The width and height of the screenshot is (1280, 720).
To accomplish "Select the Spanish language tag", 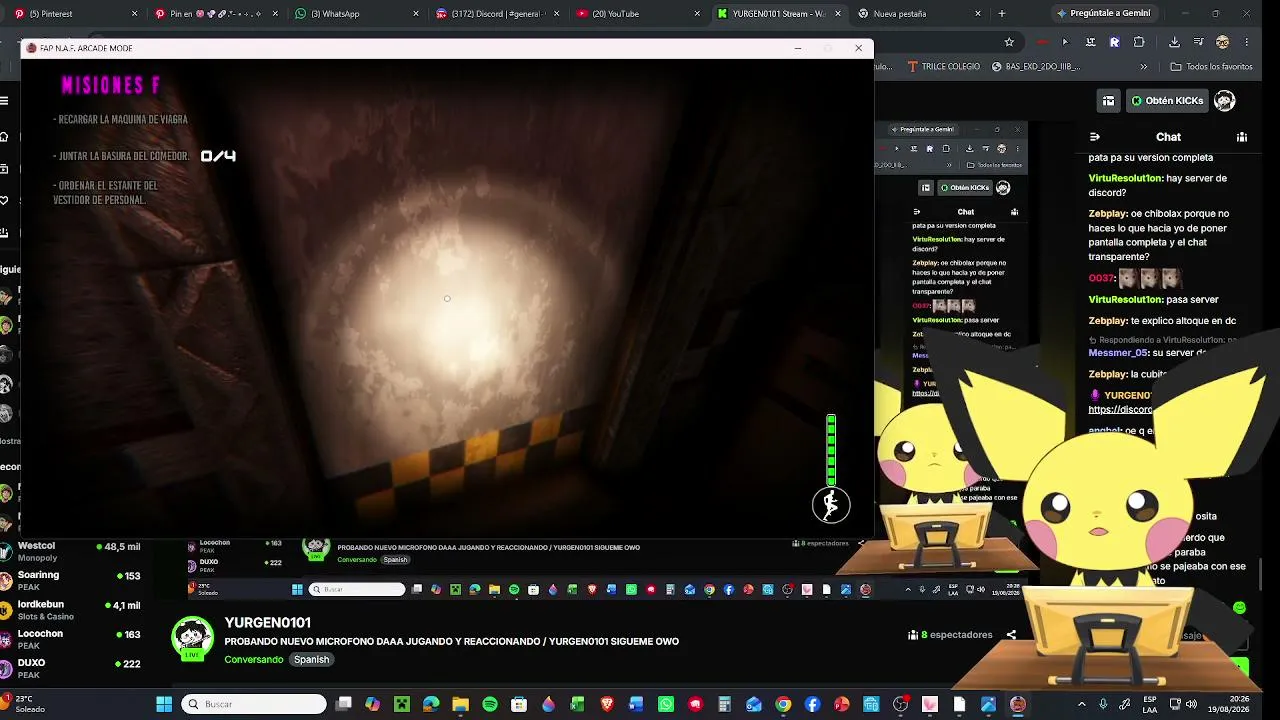I will tap(311, 660).
